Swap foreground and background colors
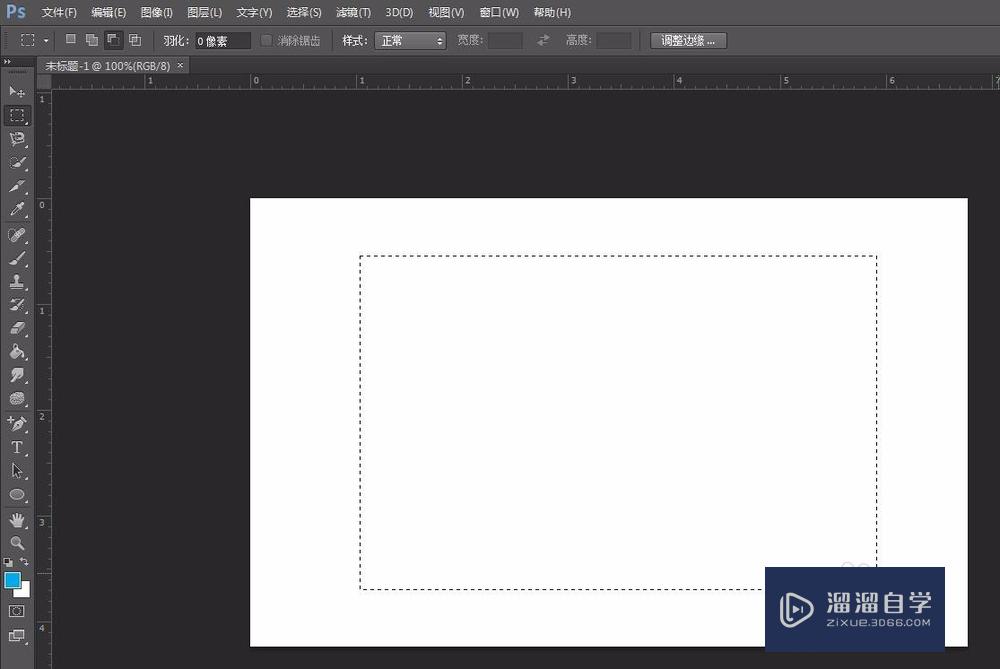Viewport: 1000px width, 669px height. (24, 562)
